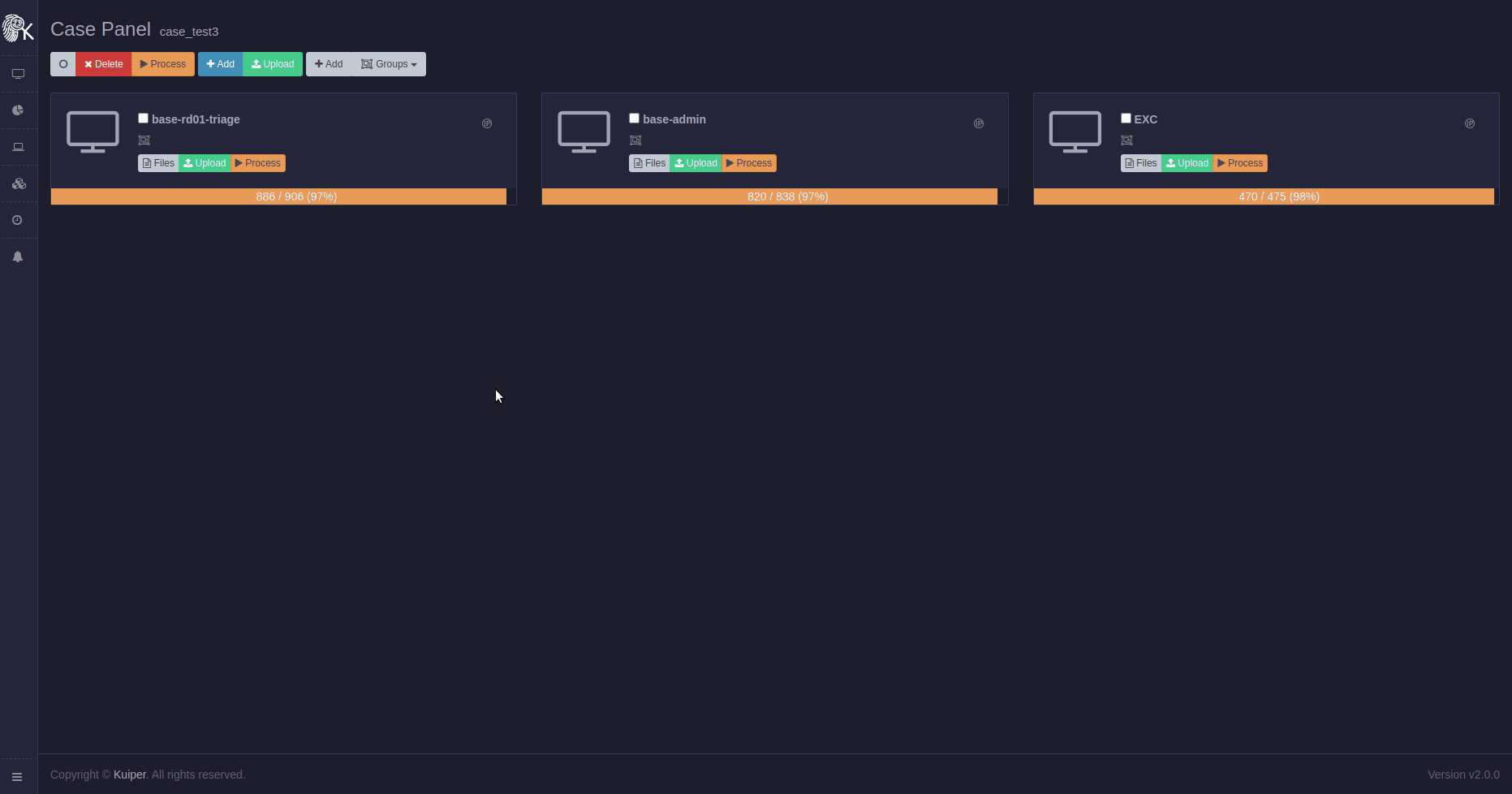Screen dimensions: 1512x794
Task: Open the bell alerts sidebar icon
Action: click(18, 257)
